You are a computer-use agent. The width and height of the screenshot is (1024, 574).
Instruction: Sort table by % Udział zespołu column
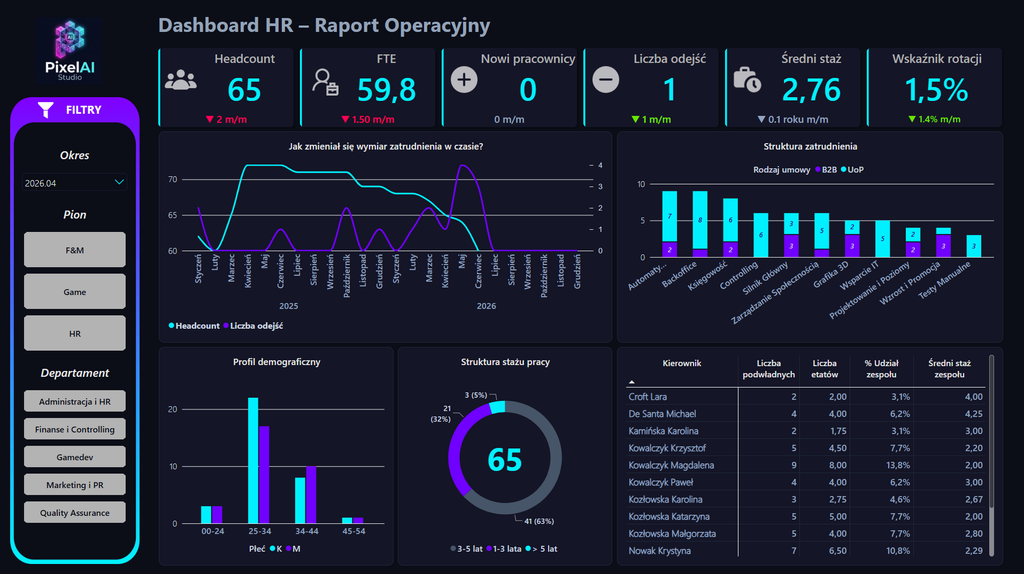(881, 369)
